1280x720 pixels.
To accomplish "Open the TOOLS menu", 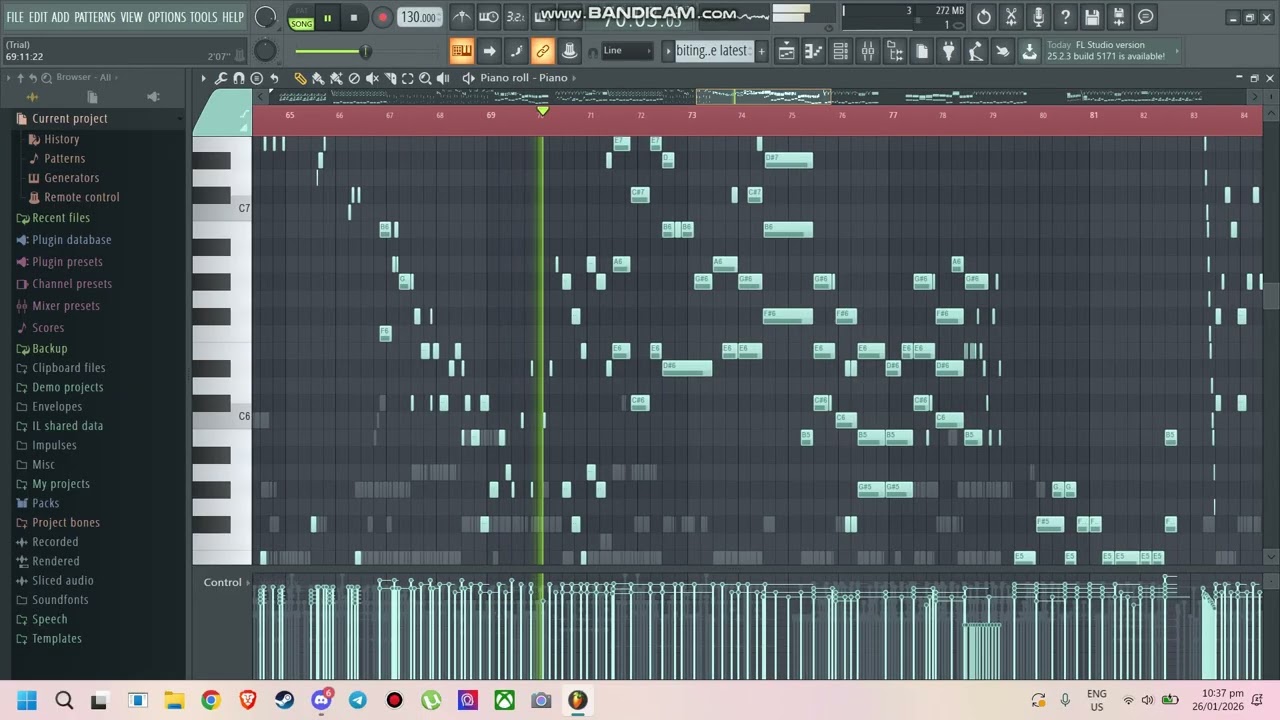I will pos(203,17).
